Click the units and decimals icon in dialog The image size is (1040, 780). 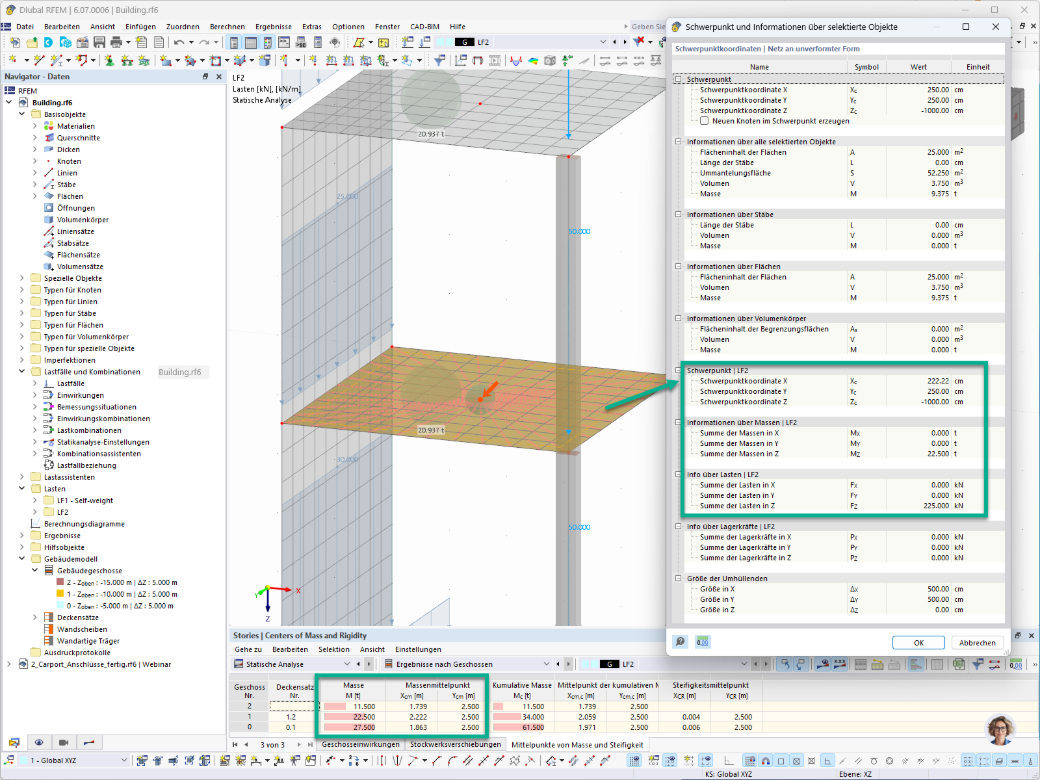(x=702, y=641)
